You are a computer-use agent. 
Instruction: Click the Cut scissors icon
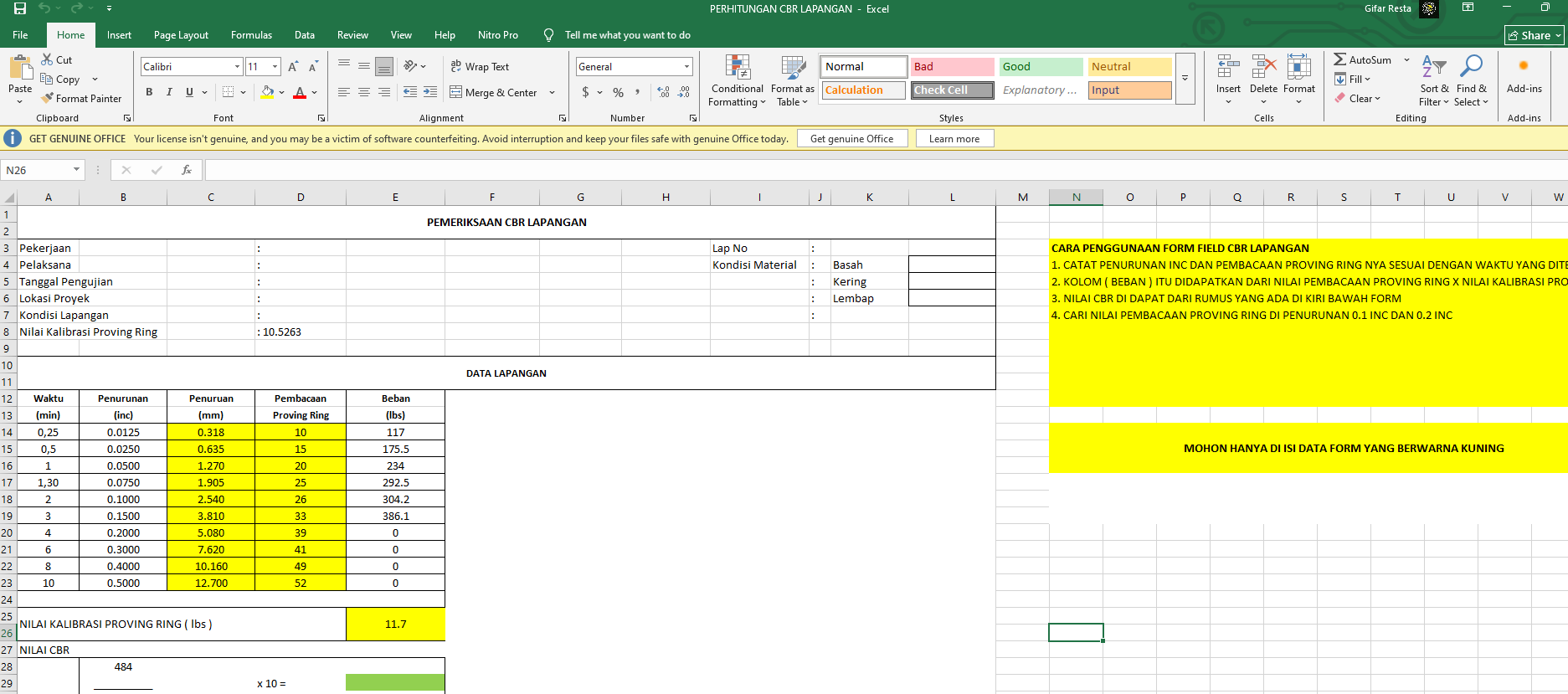pyautogui.click(x=48, y=59)
